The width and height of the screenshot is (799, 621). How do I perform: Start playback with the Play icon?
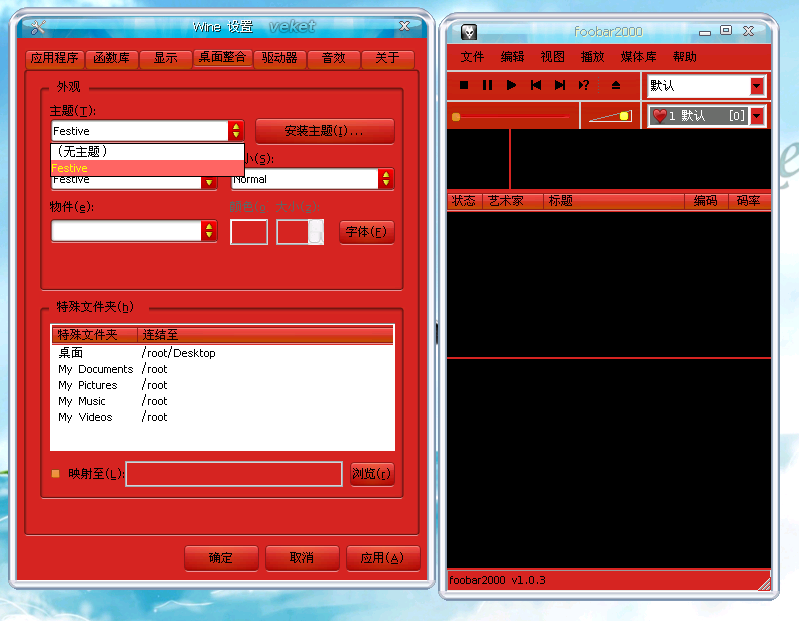[x=511, y=86]
